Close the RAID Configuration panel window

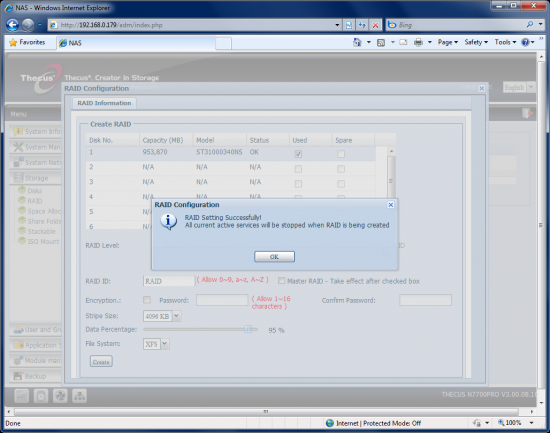482,88
